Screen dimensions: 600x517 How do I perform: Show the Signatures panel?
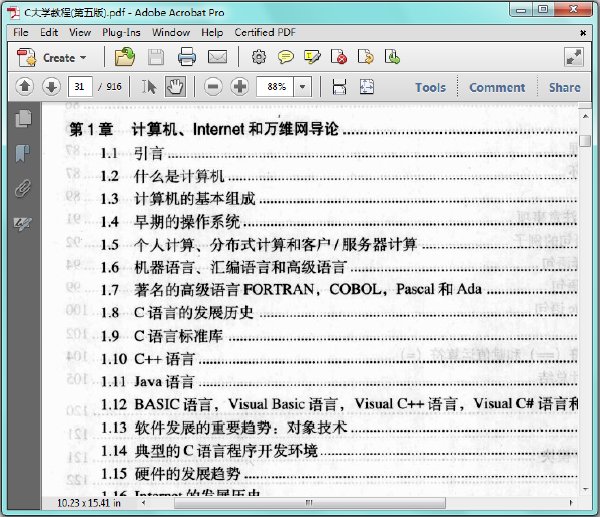click(23, 224)
